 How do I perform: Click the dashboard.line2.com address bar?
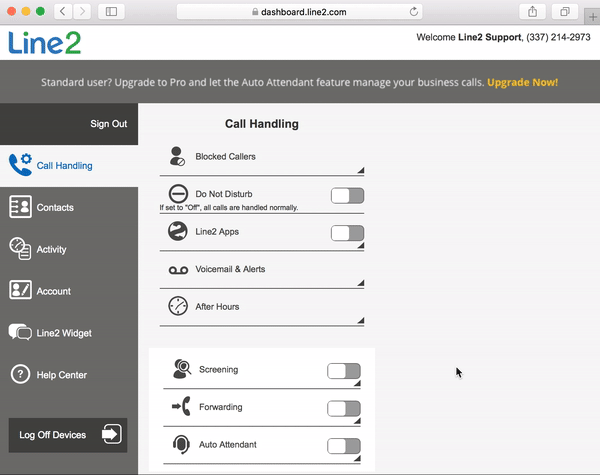pos(299,12)
